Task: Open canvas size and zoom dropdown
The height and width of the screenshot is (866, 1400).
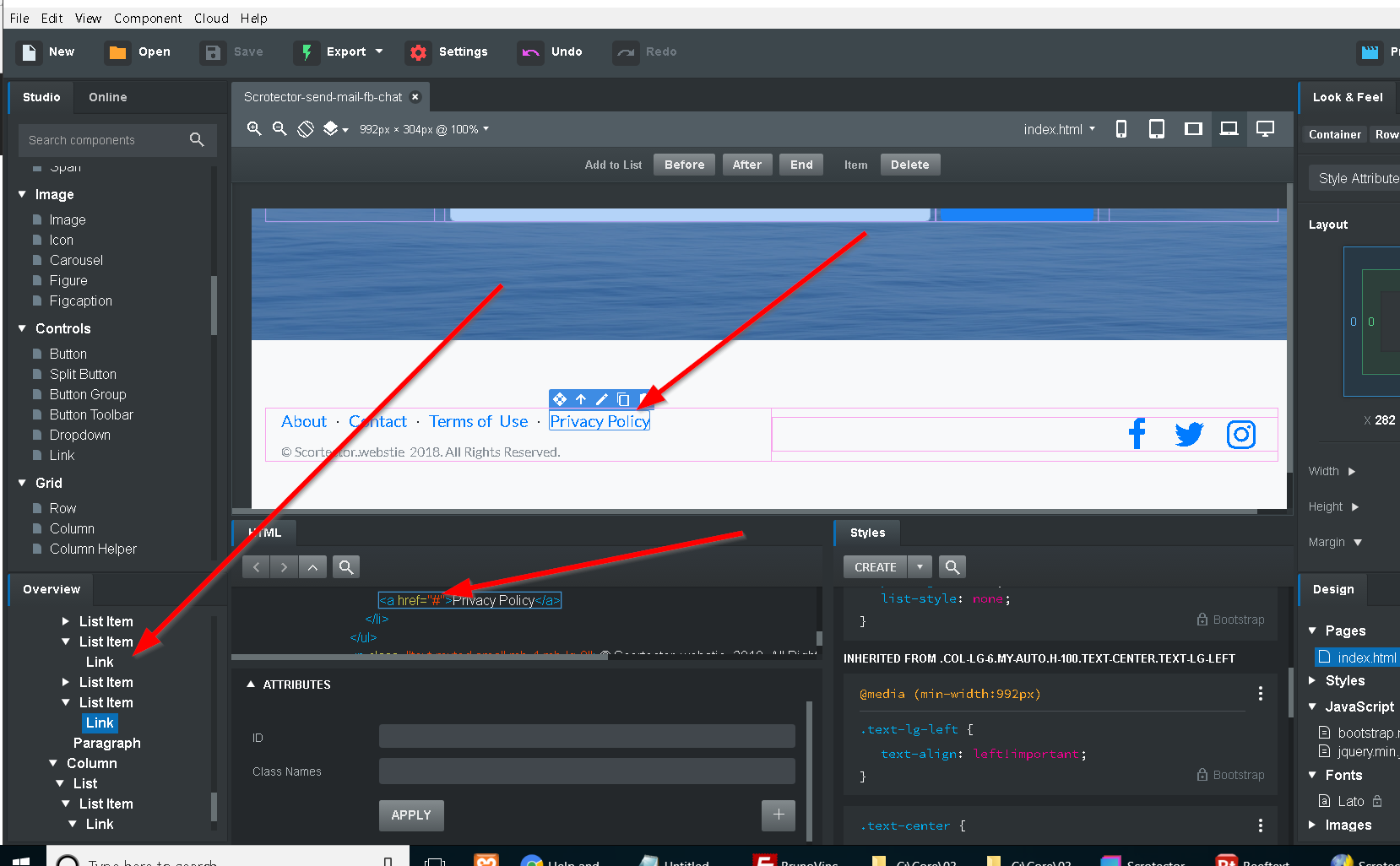Action: coord(424,129)
